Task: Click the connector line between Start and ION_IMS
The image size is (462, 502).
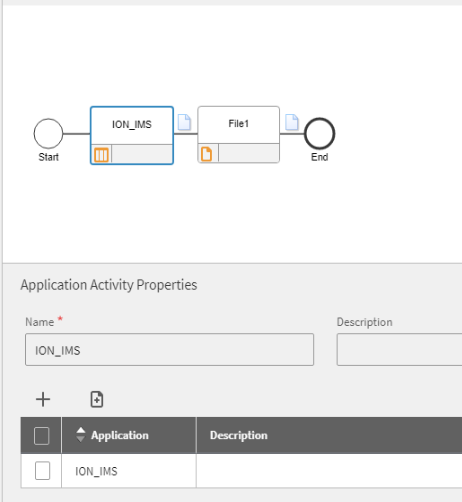Action: pyautogui.click(x=77, y=134)
